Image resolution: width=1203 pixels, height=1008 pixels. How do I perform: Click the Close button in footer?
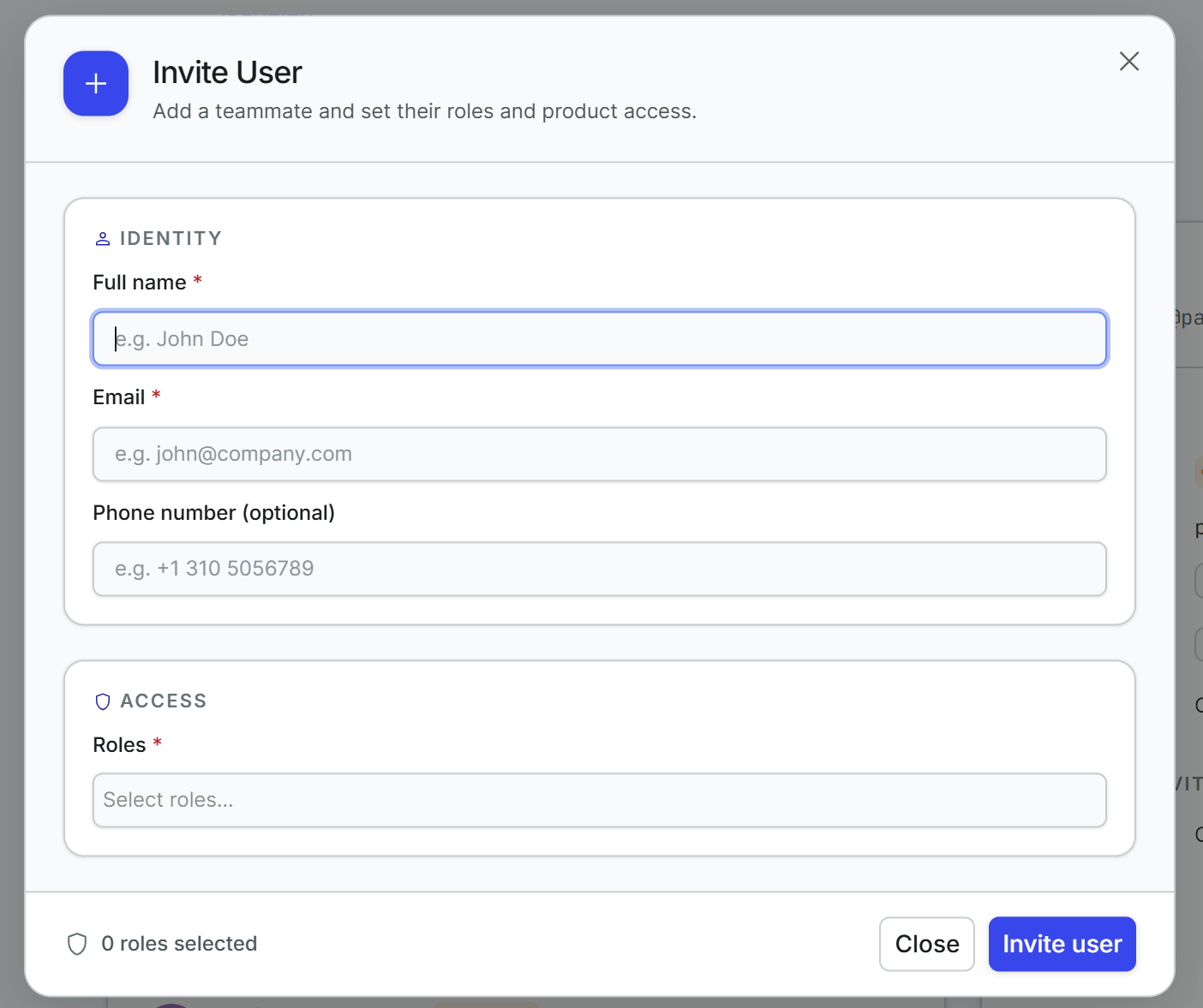[926, 944]
